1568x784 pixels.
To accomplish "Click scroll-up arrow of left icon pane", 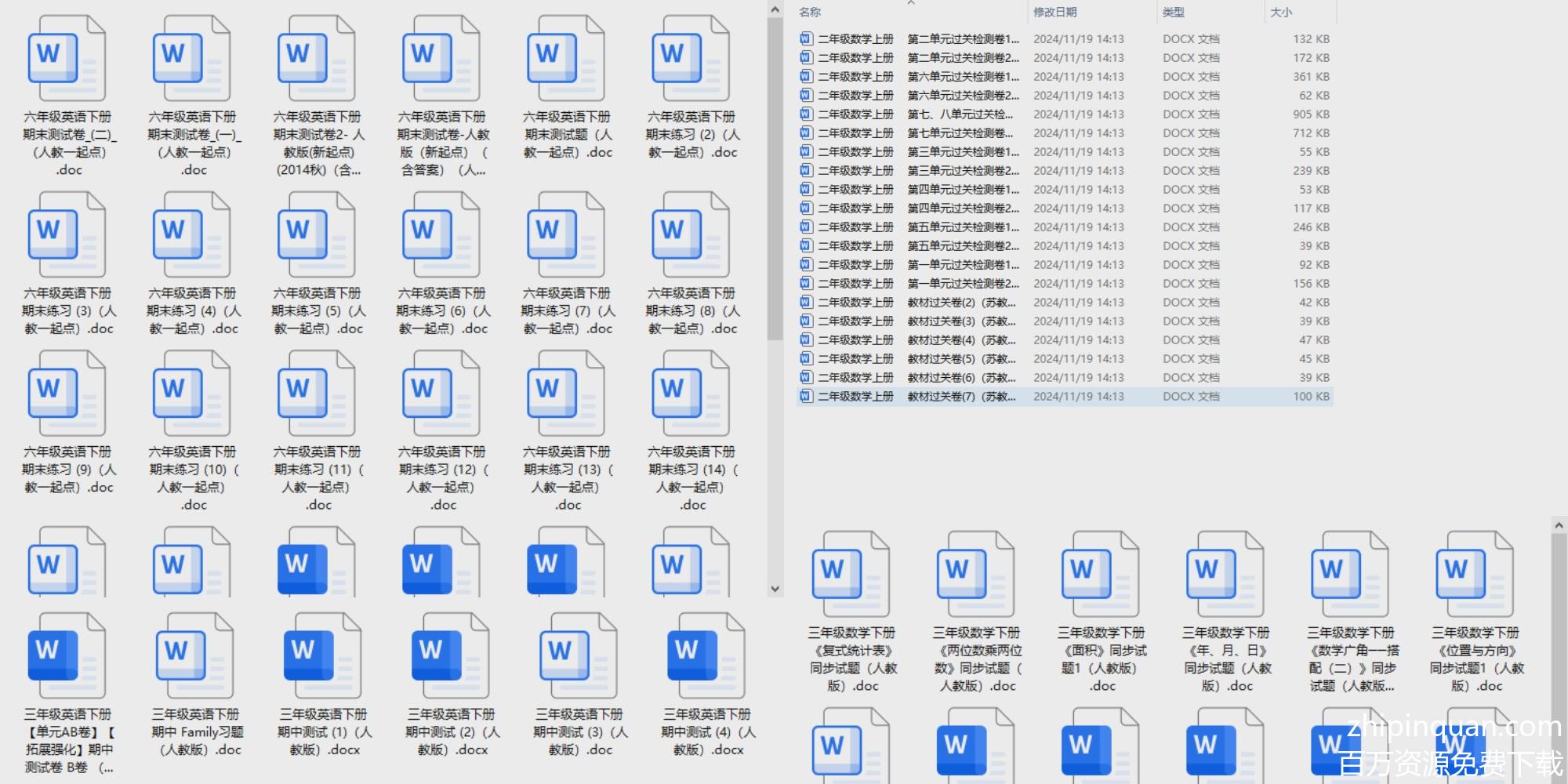I will [775, 10].
